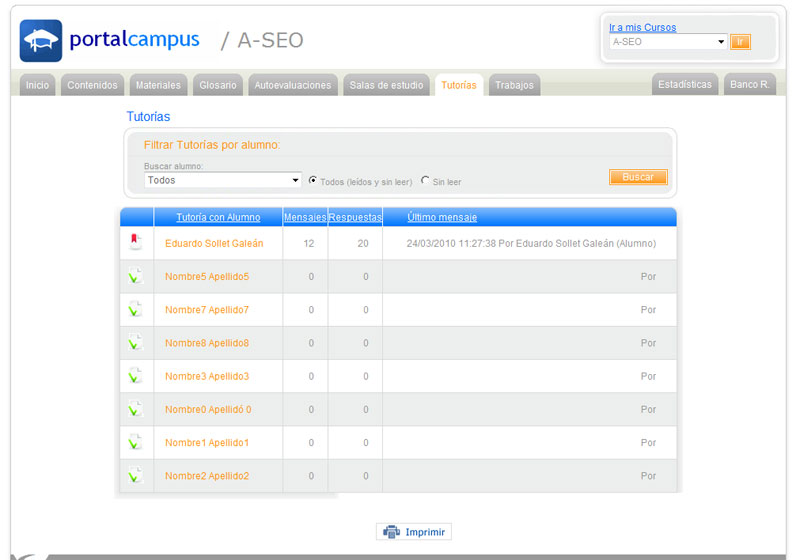
Task: Open the 'Ir a mis Cursos' link
Action: coord(642,27)
